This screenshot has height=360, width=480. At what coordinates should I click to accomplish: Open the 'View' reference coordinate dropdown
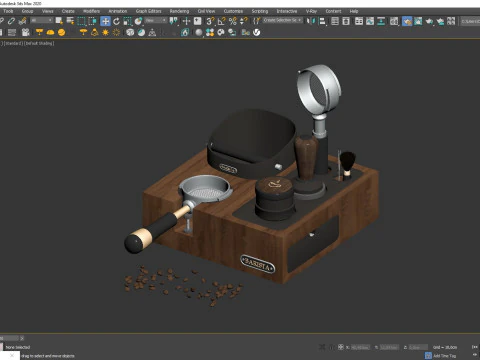pyautogui.click(x=156, y=21)
